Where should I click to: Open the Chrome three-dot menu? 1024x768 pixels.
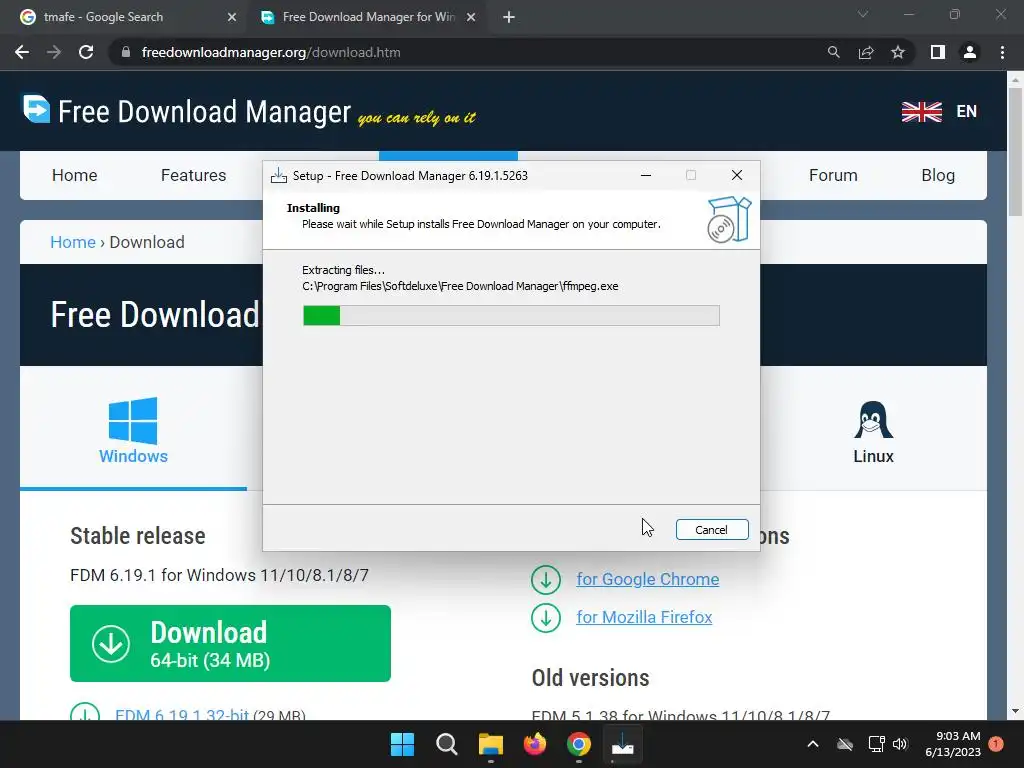pyautogui.click(x=1002, y=52)
